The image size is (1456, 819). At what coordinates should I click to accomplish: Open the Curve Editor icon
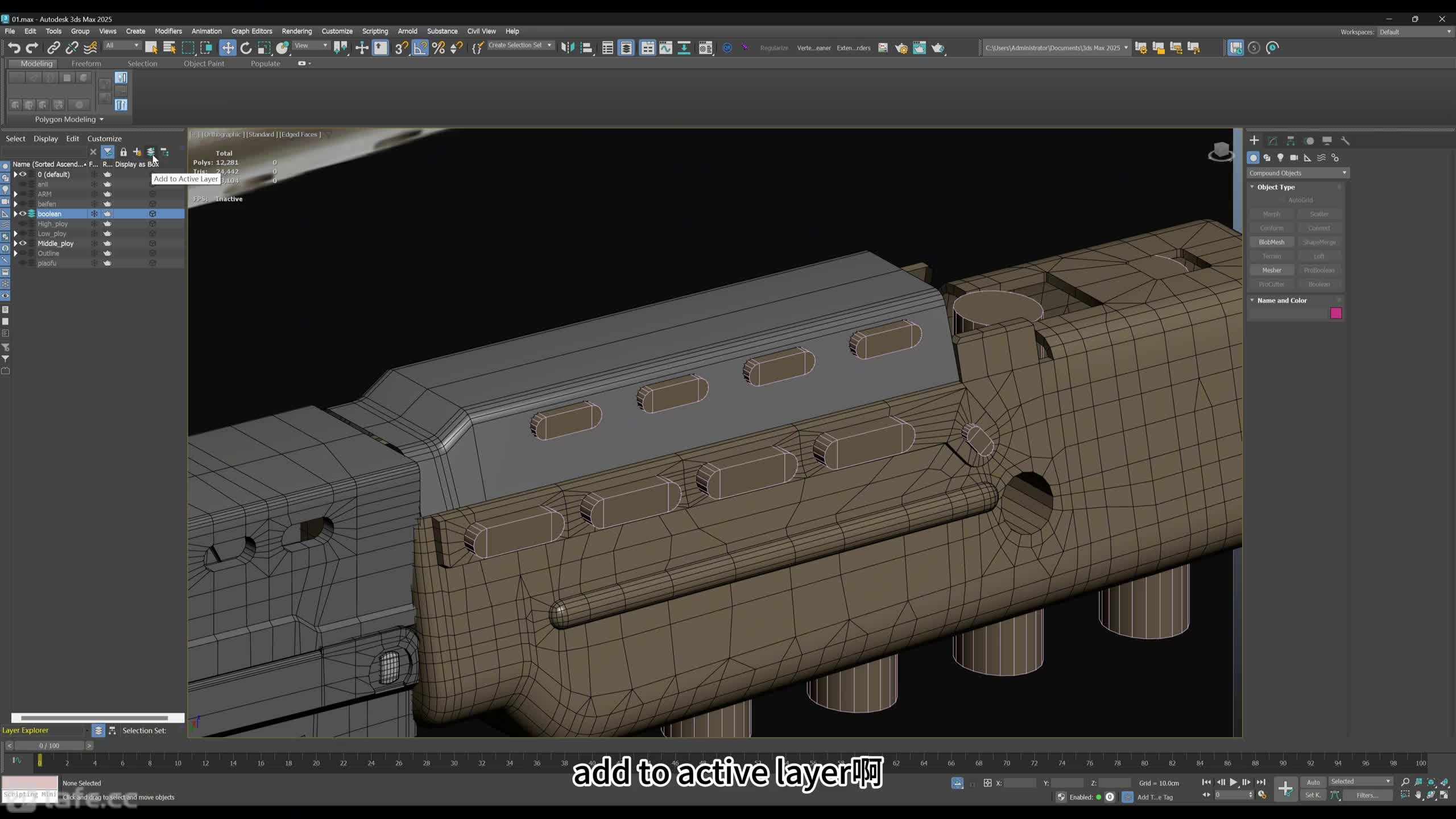665,48
